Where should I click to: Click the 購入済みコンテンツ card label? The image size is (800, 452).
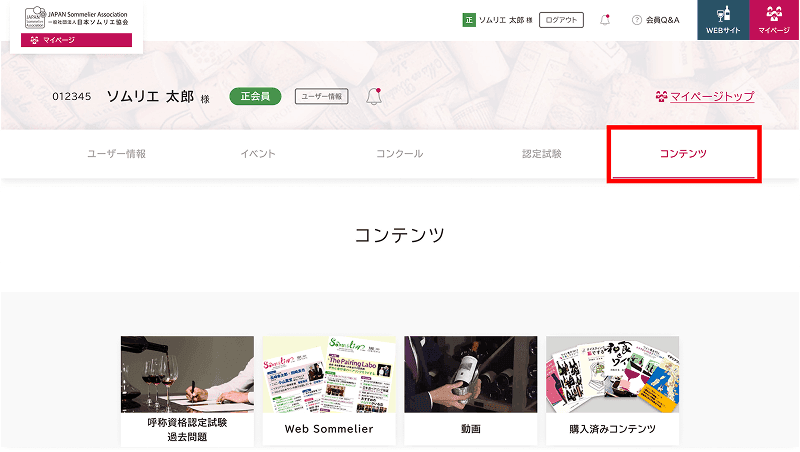point(612,429)
